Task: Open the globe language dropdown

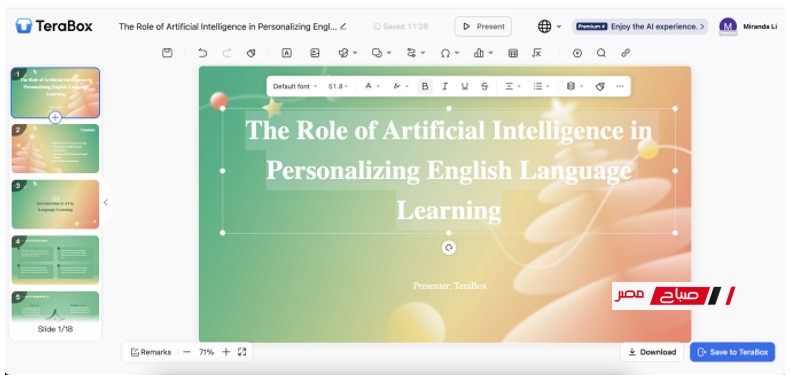Action: coord(549,26)
